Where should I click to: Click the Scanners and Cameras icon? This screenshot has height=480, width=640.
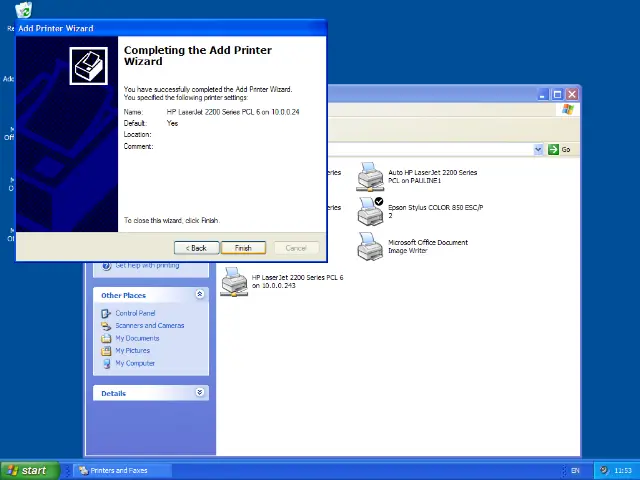tap(106, 326)
